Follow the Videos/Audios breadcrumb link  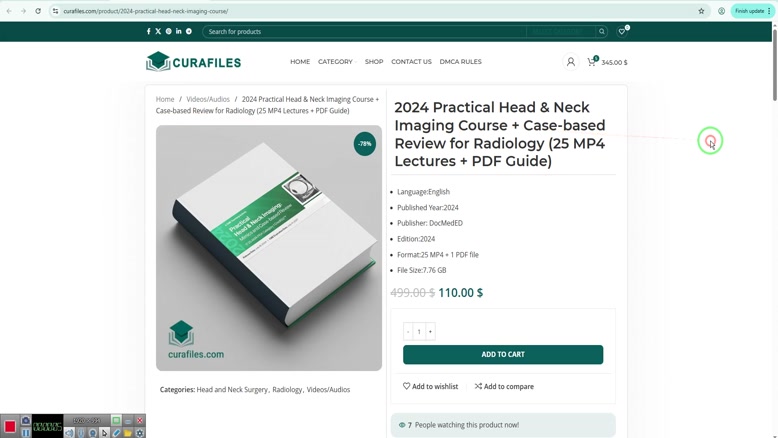click(208, 99)
